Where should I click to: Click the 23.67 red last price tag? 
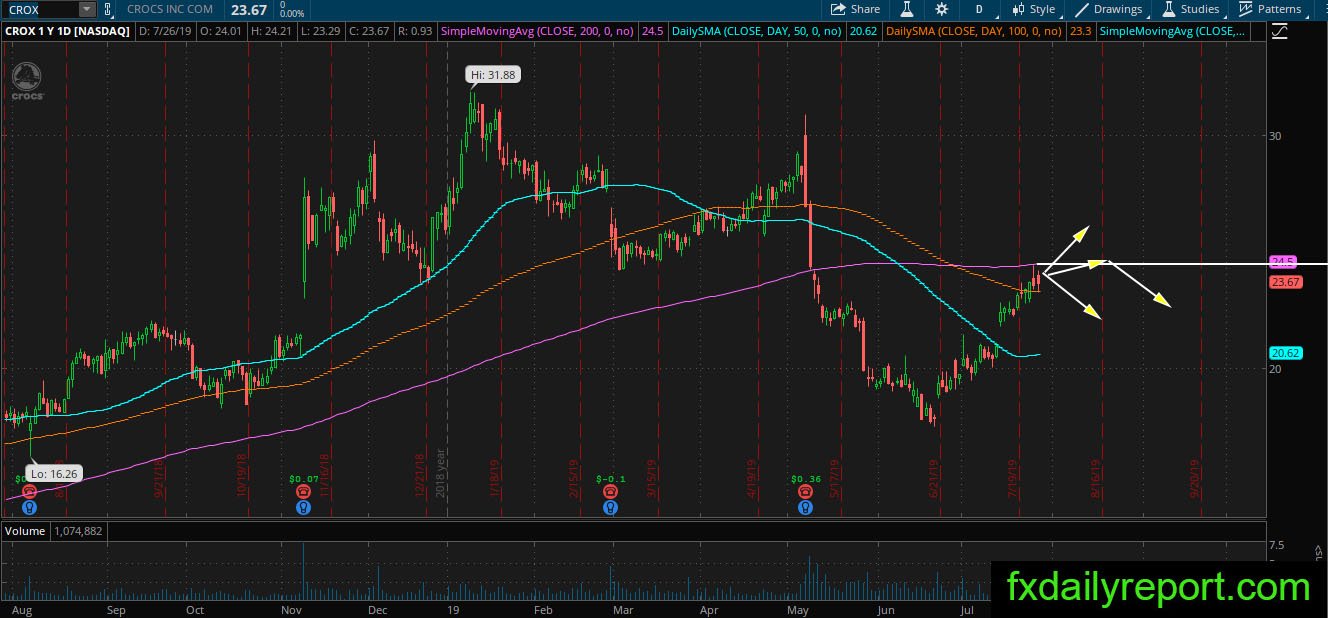(1284, 282)
